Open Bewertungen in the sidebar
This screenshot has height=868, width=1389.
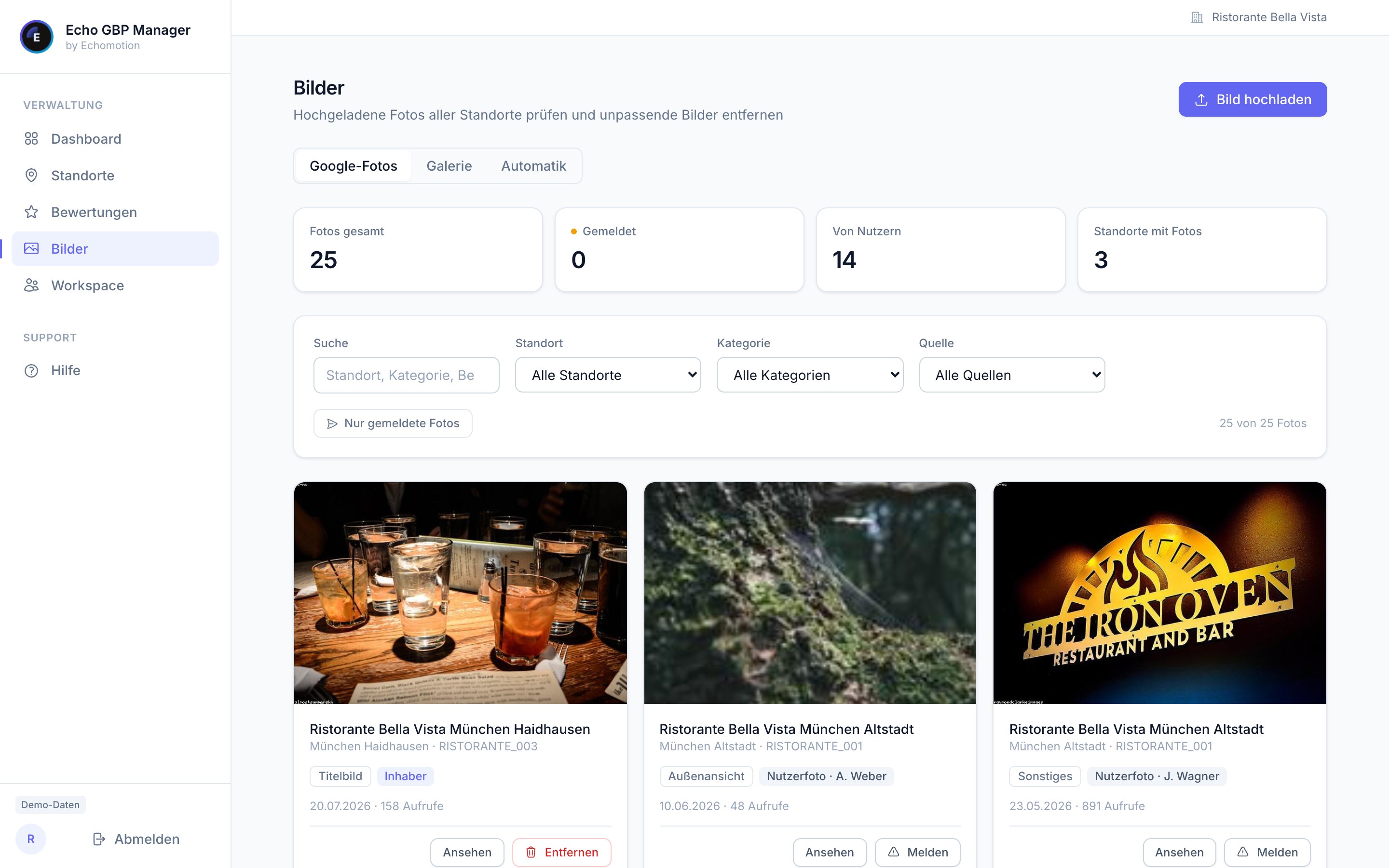115,212
